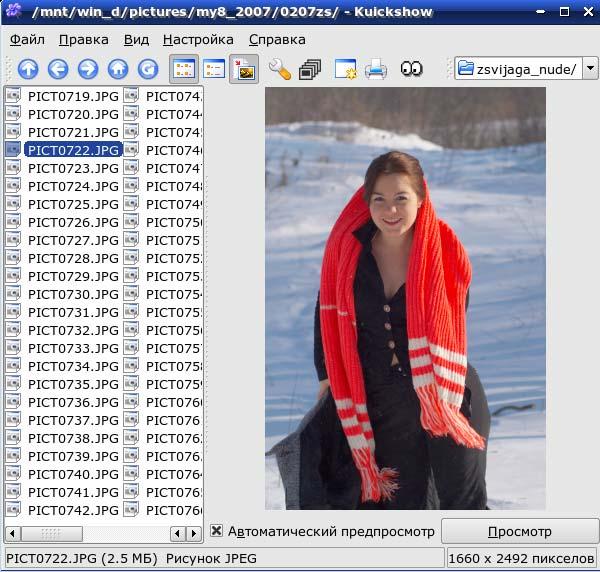Image resolution: width=600 pixels, height=572 pixels.
Task: Click the eyes icon in toolbar
Action: (x=411, y=69)
